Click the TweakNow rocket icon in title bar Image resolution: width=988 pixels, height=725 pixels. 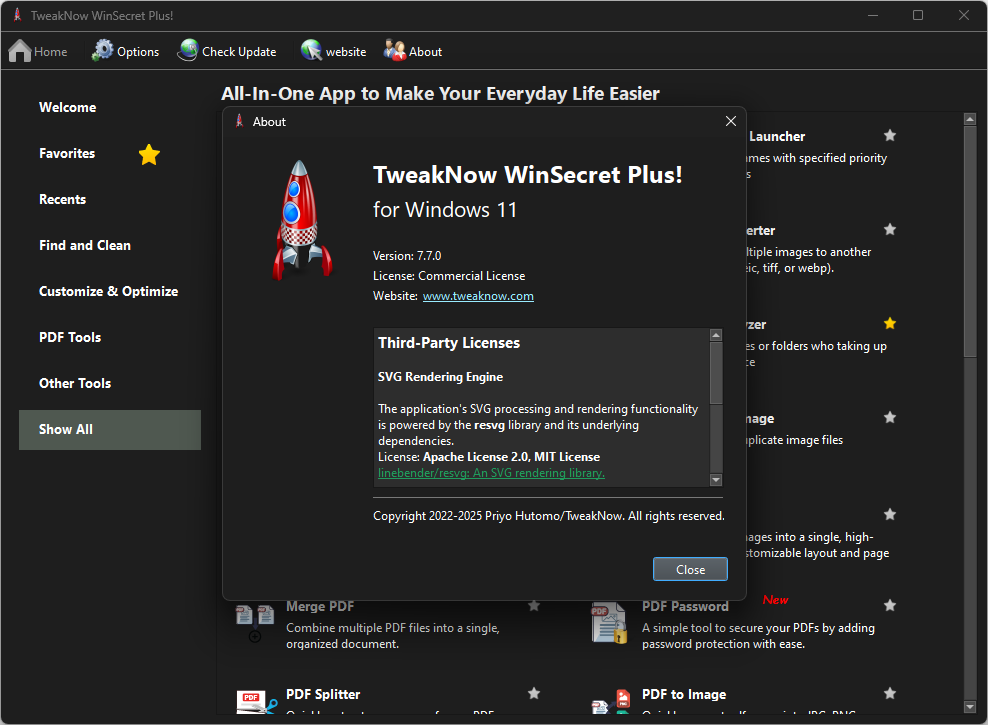click(x=18, y=15)
